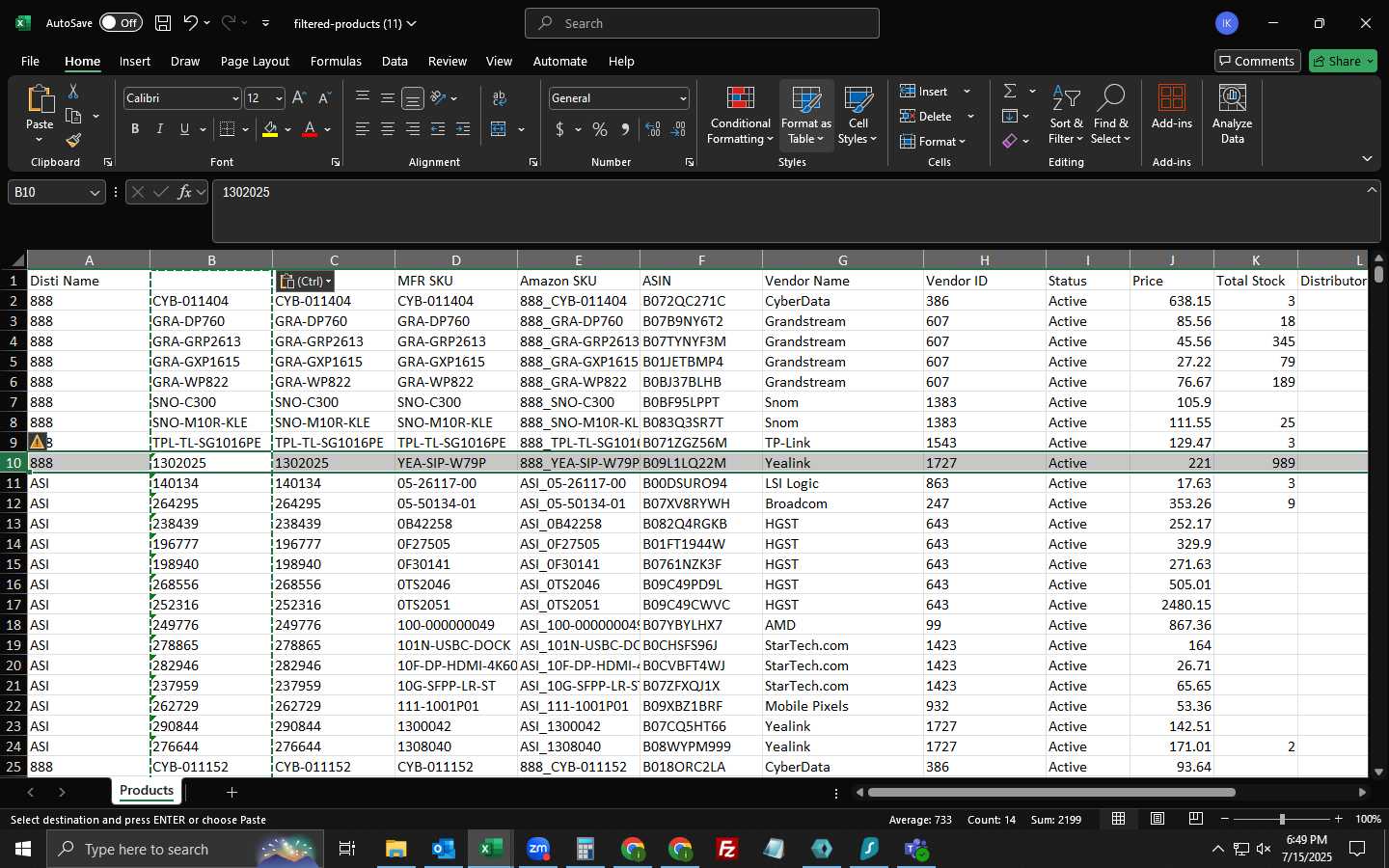Toggle Align Right horizontal alignment
This screenshot has height=868, width=1389.
pos(413,129)
